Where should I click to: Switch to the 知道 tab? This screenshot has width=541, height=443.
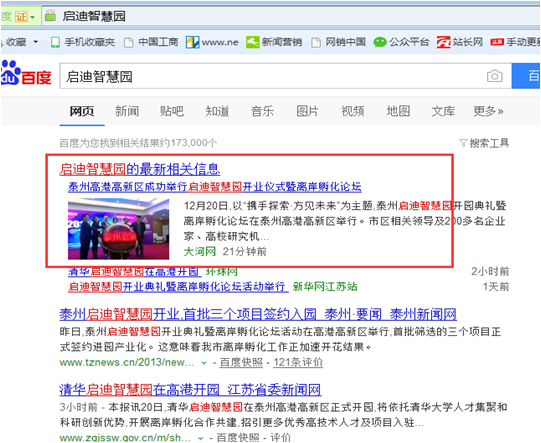[217, 111]
